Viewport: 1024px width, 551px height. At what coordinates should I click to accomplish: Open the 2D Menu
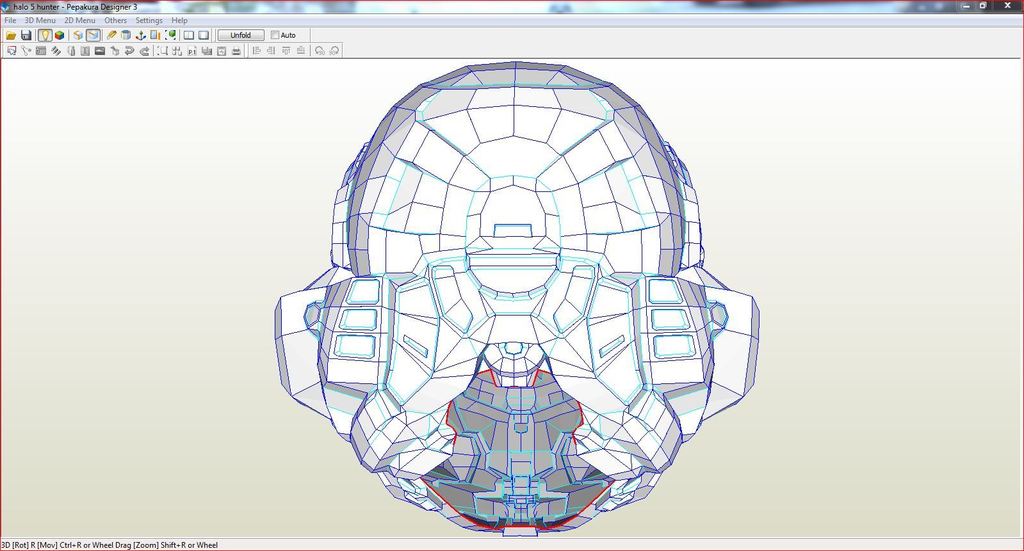tap(80, 20)
